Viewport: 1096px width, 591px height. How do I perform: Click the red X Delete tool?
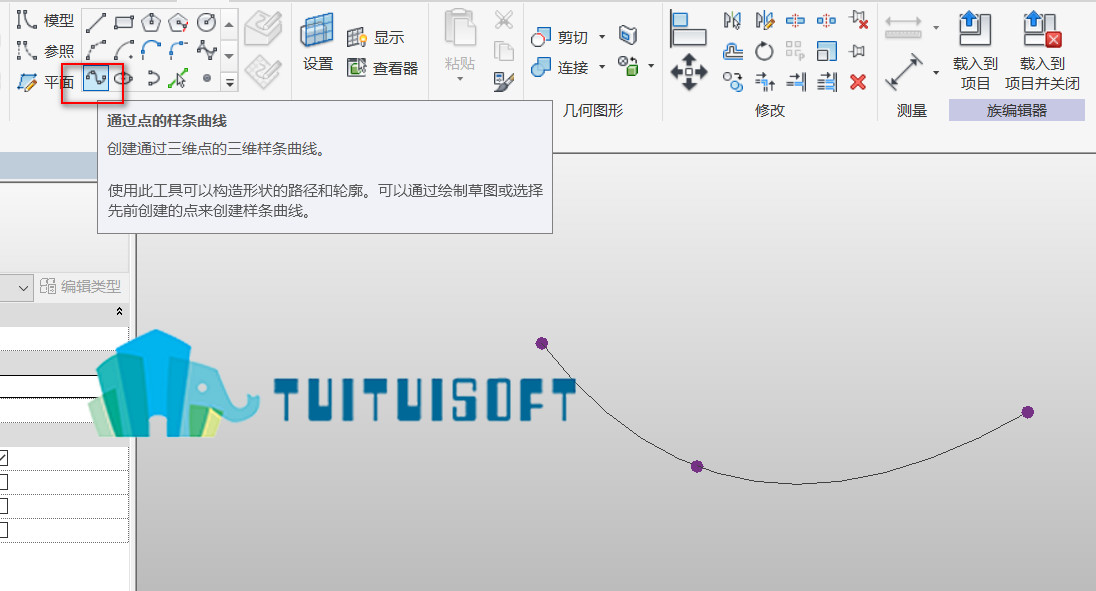[x=858, y=82]
